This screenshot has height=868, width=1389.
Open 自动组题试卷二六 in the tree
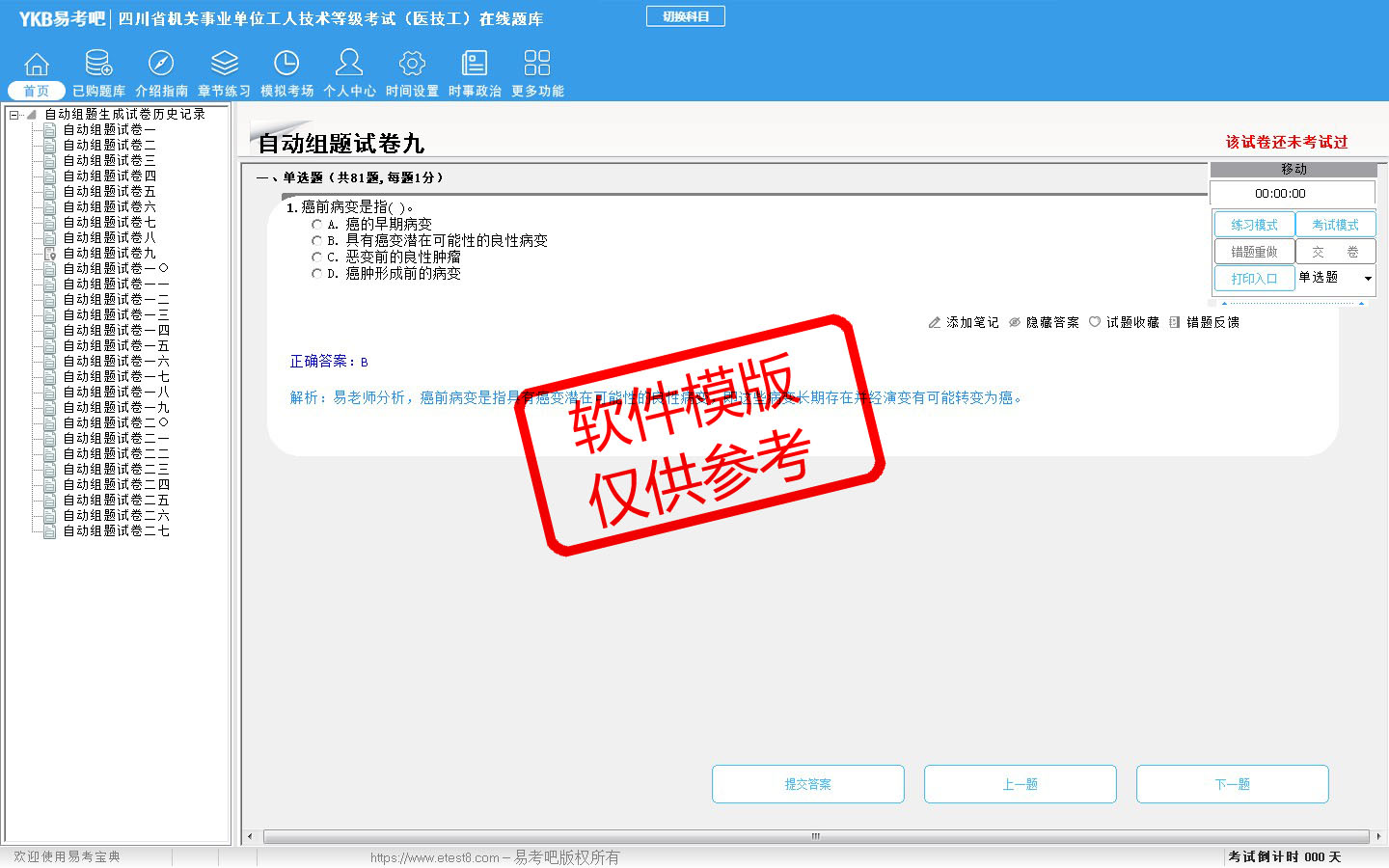pos(116,515)
